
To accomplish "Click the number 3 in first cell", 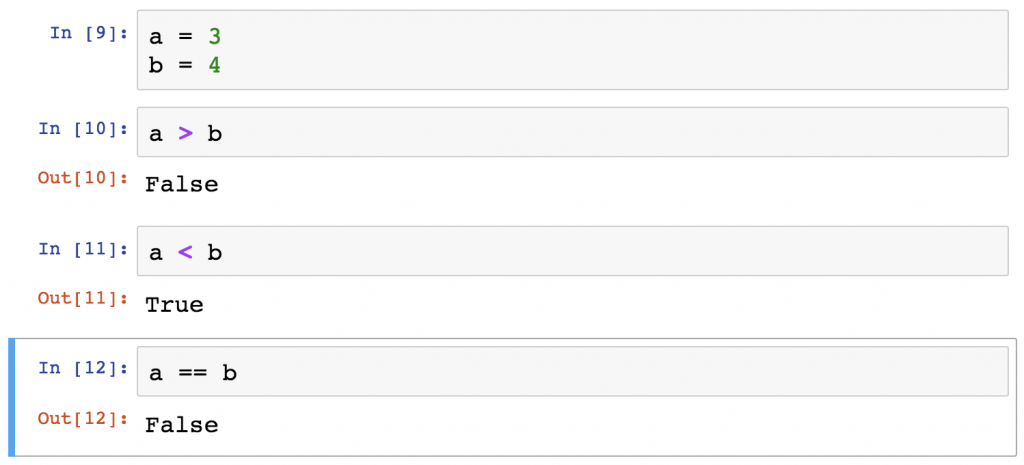I will tap(214, 37).
